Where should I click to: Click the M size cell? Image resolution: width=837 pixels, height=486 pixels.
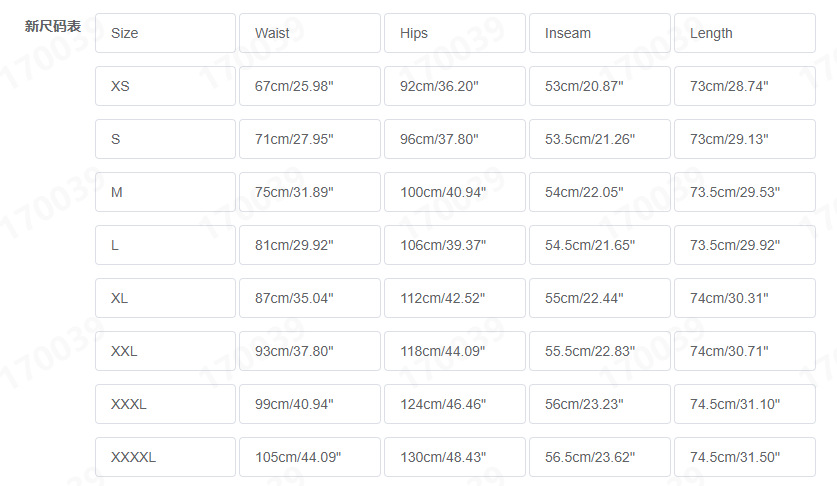click(x=165, y=192)
